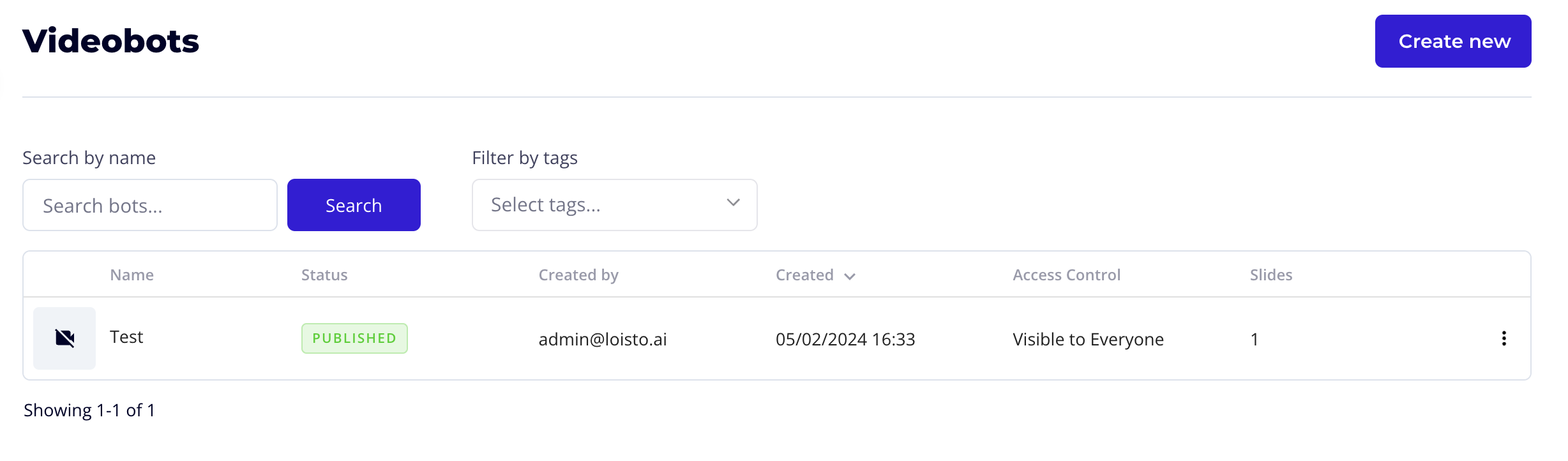Click the Slides column header
Screen dimensions: 1568x461
click(1270, 275)
